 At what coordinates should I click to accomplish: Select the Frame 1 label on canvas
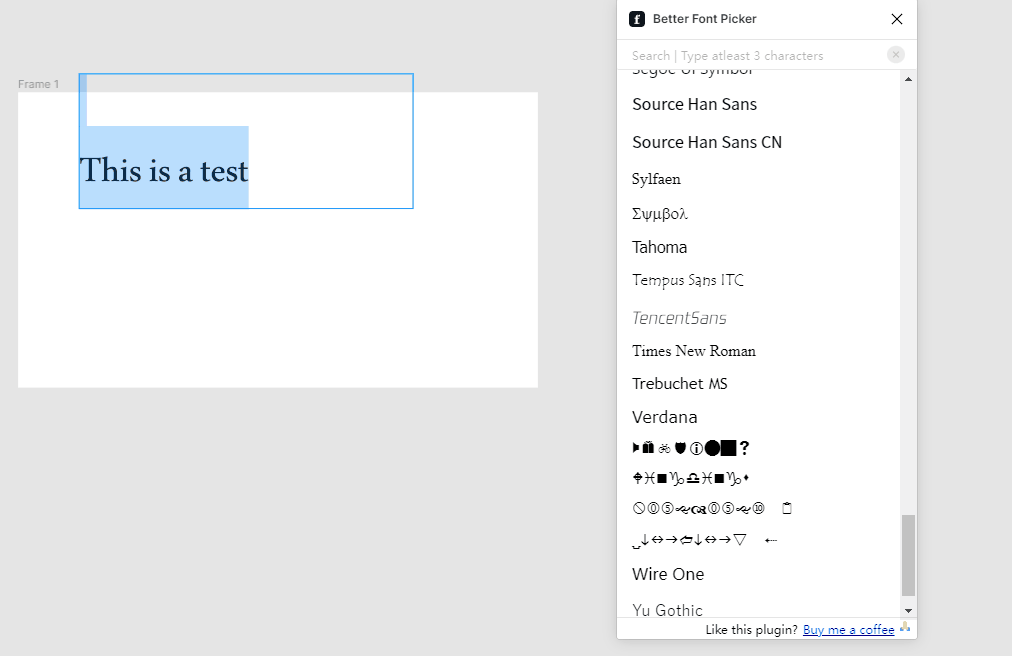(38, 84)
